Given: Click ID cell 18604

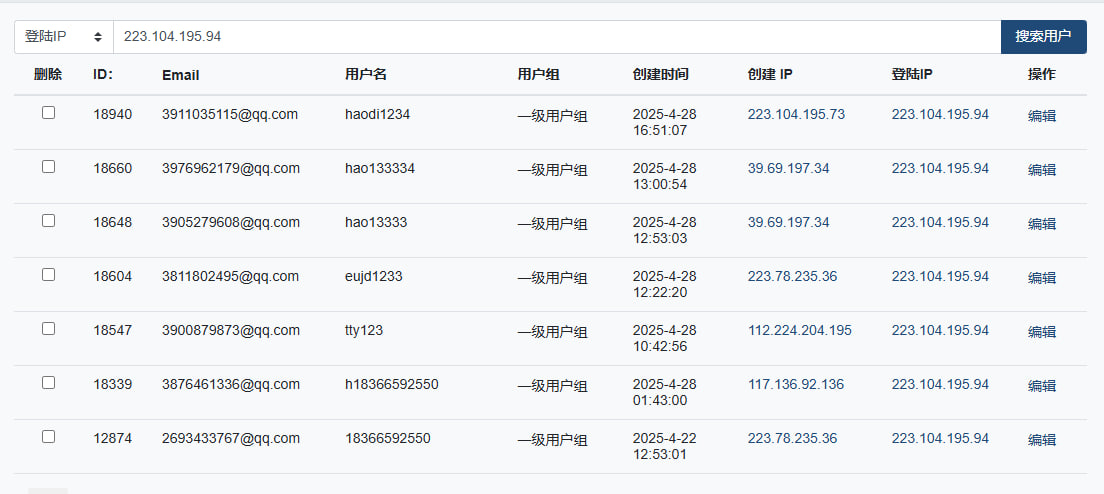Looking at the screenshot, I should point(112,277).
